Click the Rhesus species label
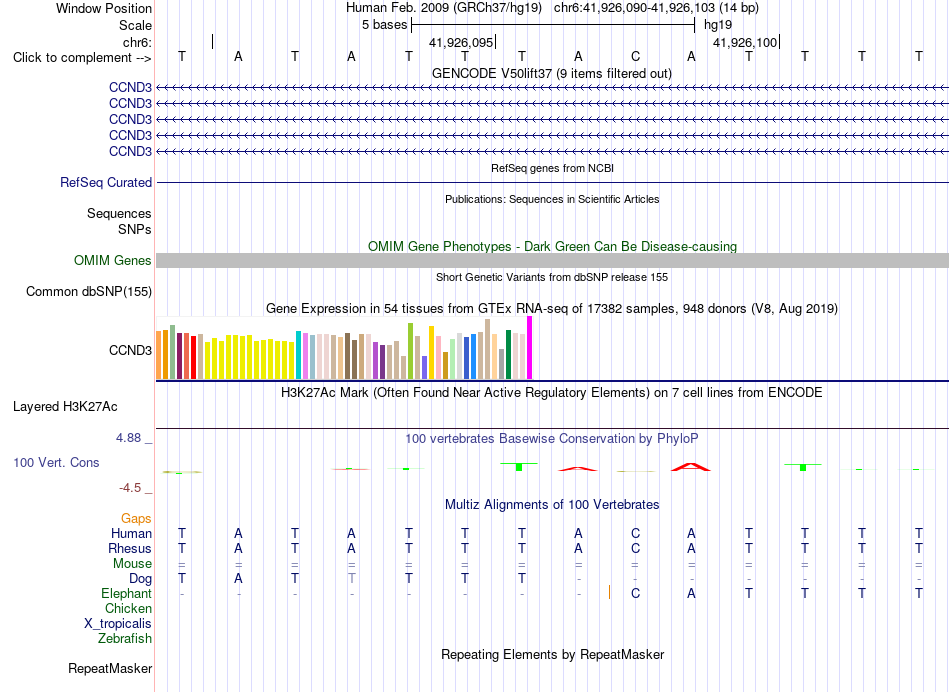950x692 pixels. click(x=130, y=548)
